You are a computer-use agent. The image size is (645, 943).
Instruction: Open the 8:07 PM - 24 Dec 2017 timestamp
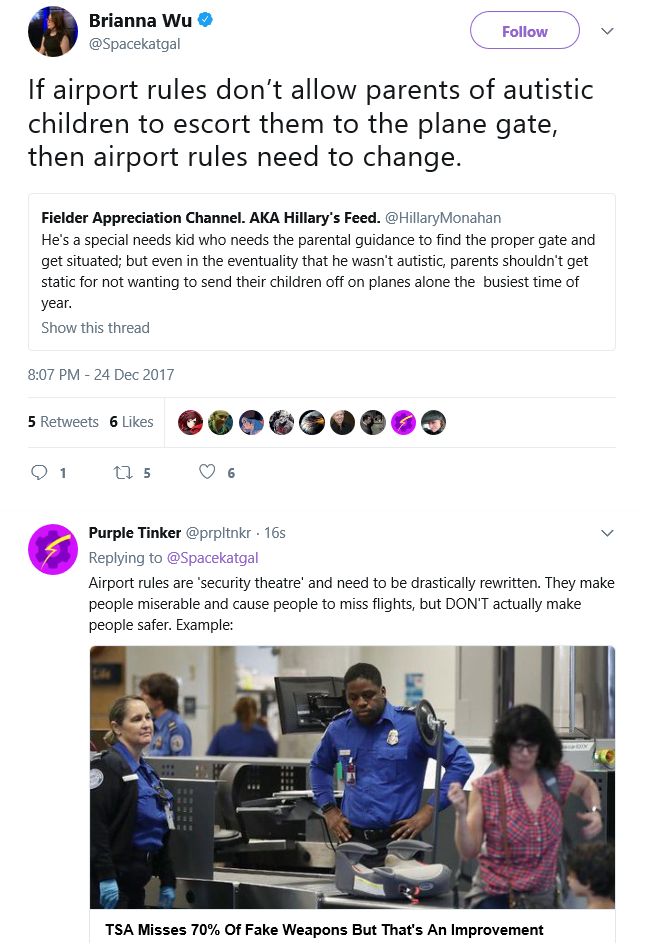click(x=100, y=375)
